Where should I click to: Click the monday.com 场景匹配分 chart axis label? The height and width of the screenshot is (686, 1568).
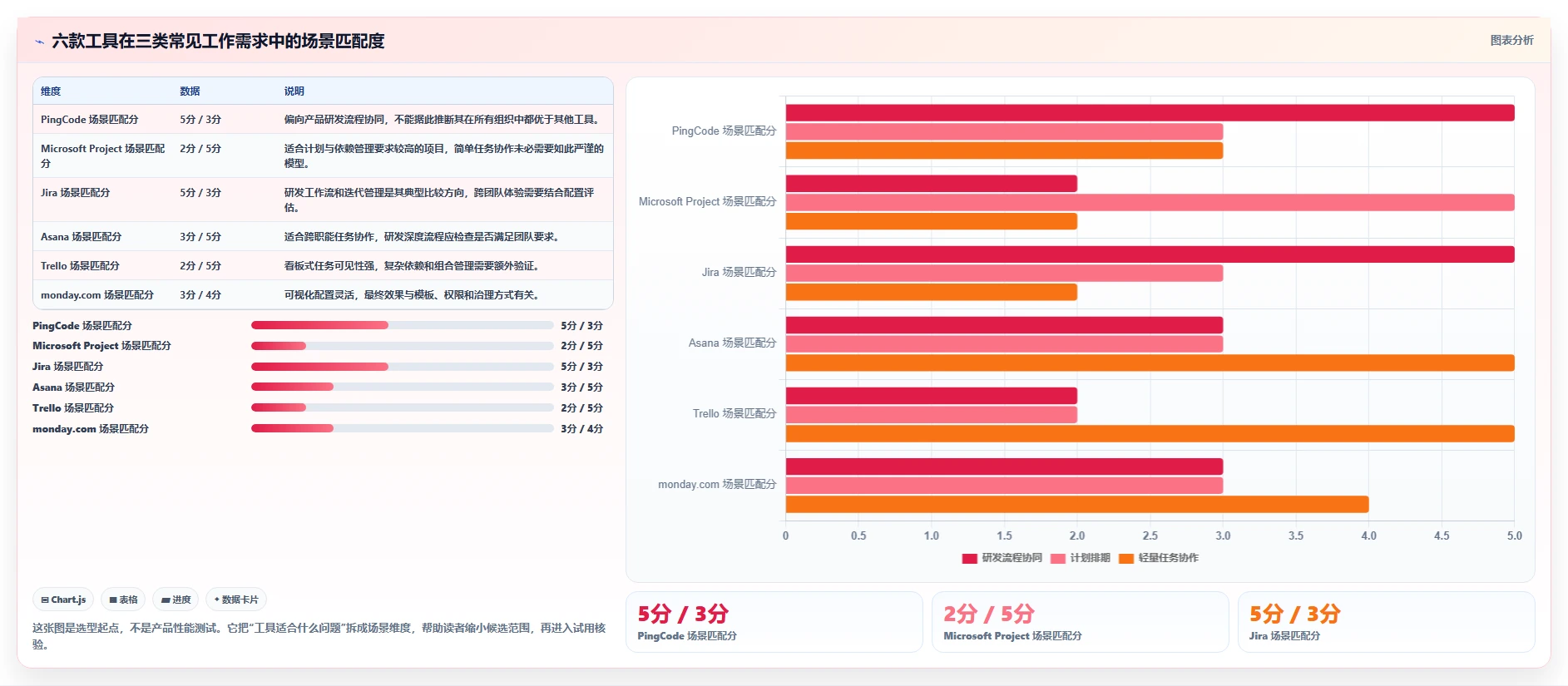717,484
